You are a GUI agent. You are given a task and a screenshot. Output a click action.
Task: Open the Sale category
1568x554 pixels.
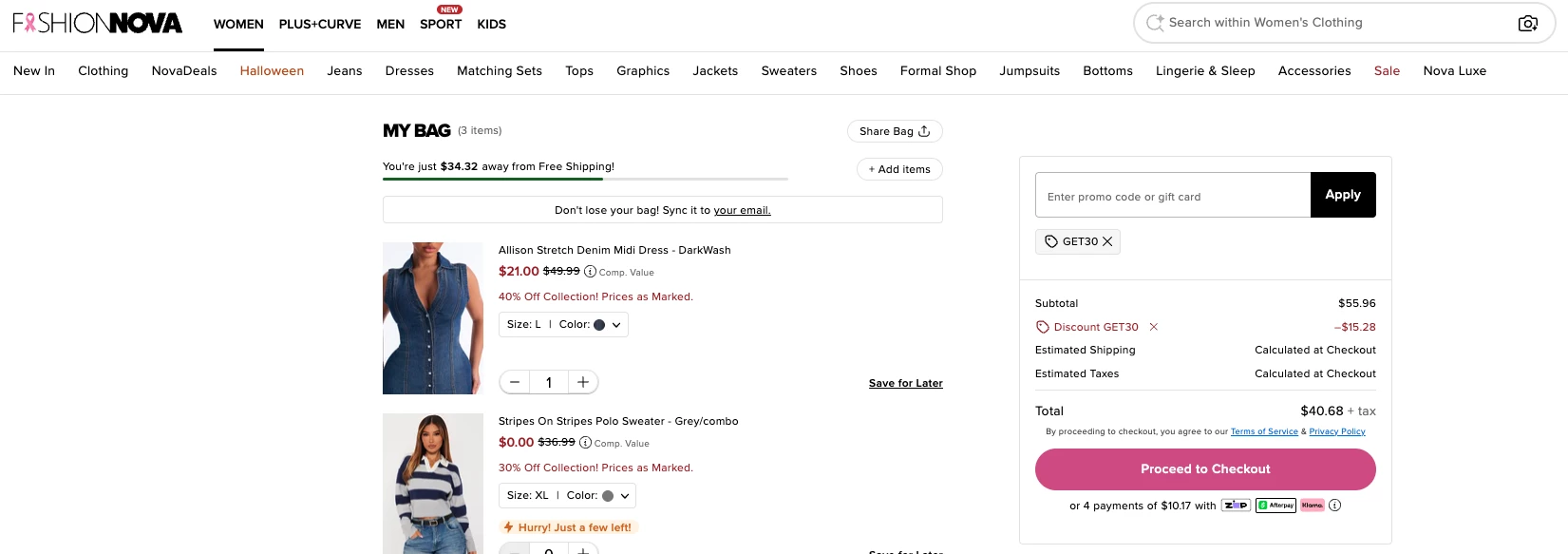[x=1387, y=71]
